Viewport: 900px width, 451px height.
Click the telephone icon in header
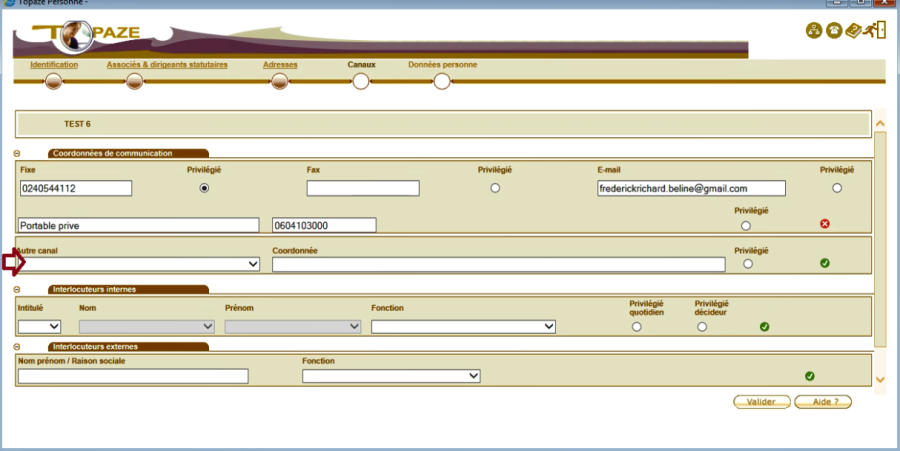pyautogui.click(x=833, y=30)
